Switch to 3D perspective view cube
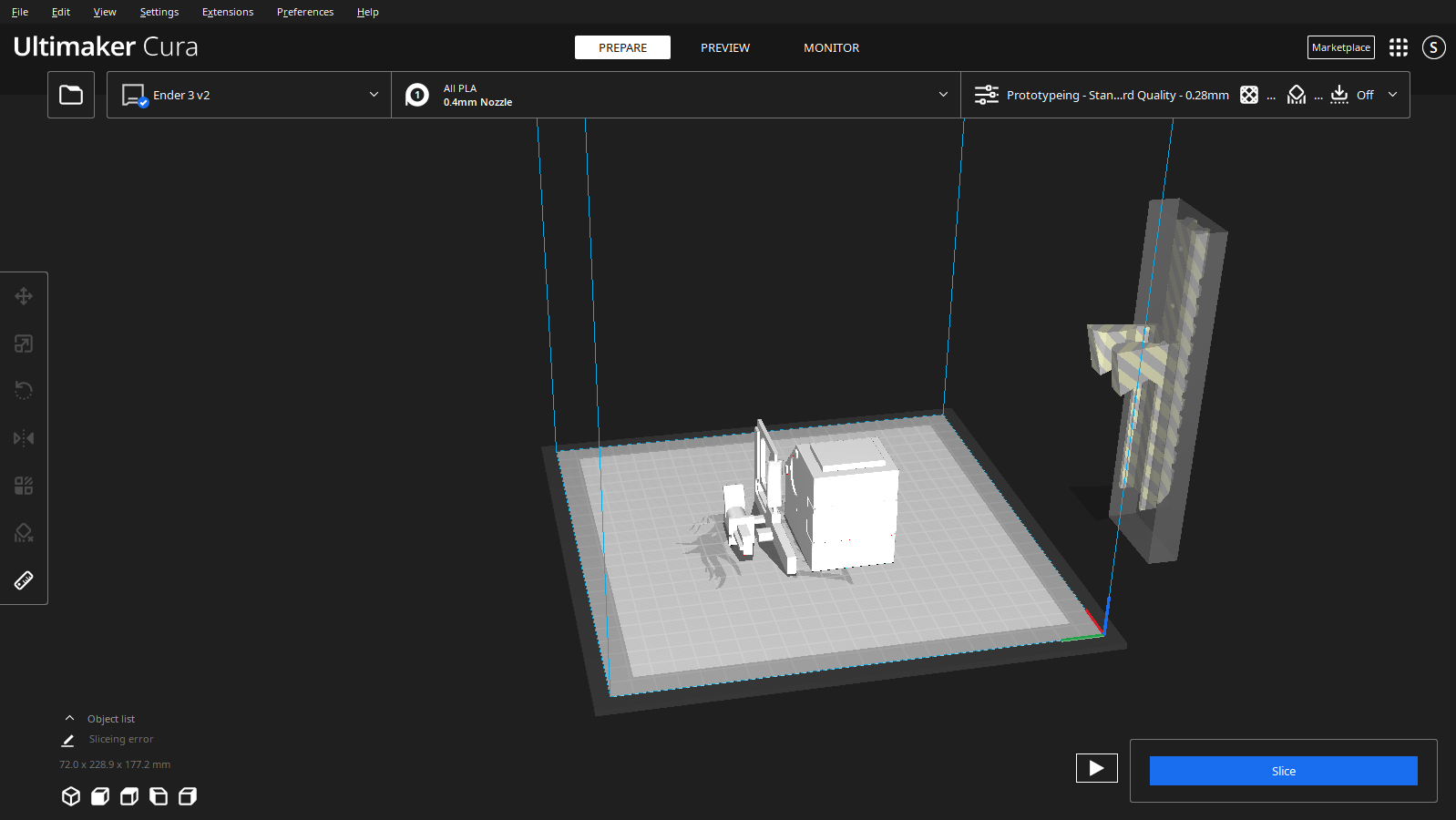This screenshot has height=820, width=1456. click(x=71, y=796)
